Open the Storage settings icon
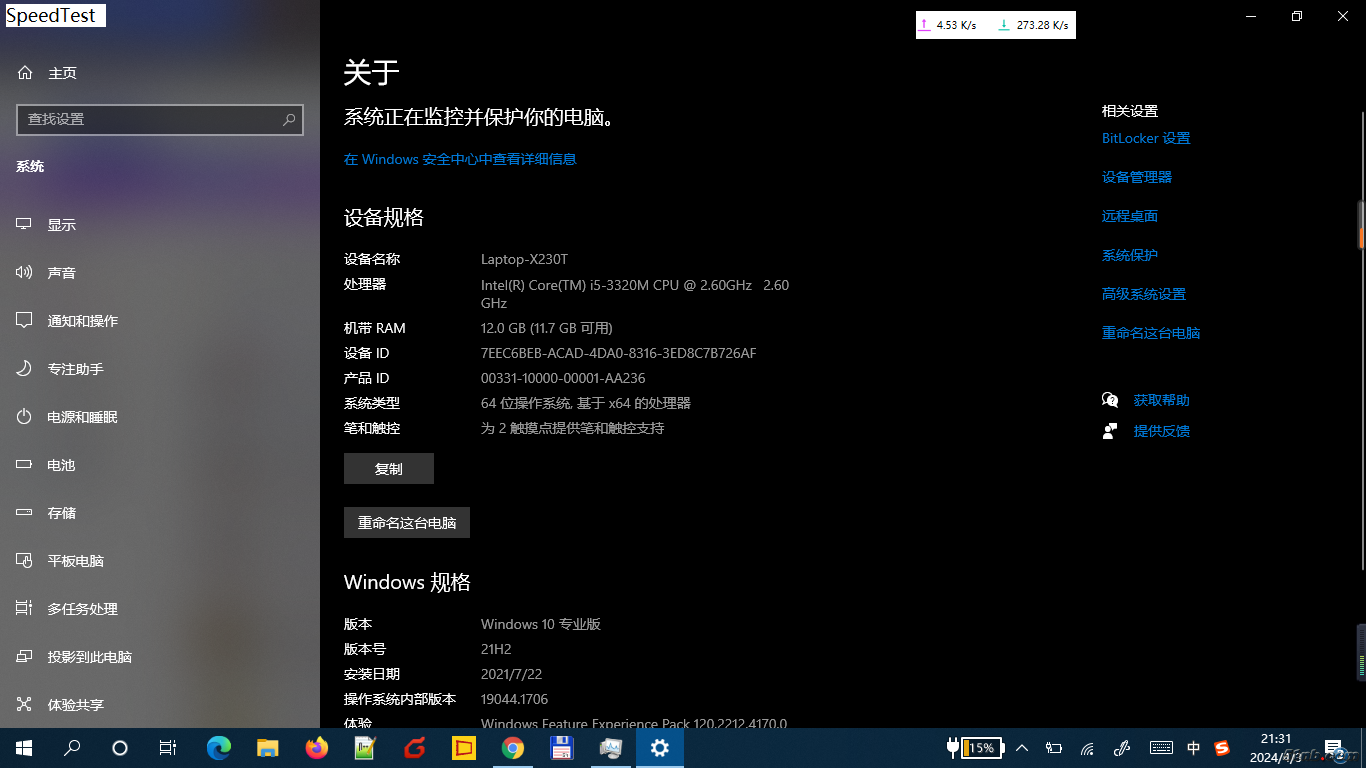Image resolution: width=1366 pixels, height=768 pixels. (x=25, y=513)
